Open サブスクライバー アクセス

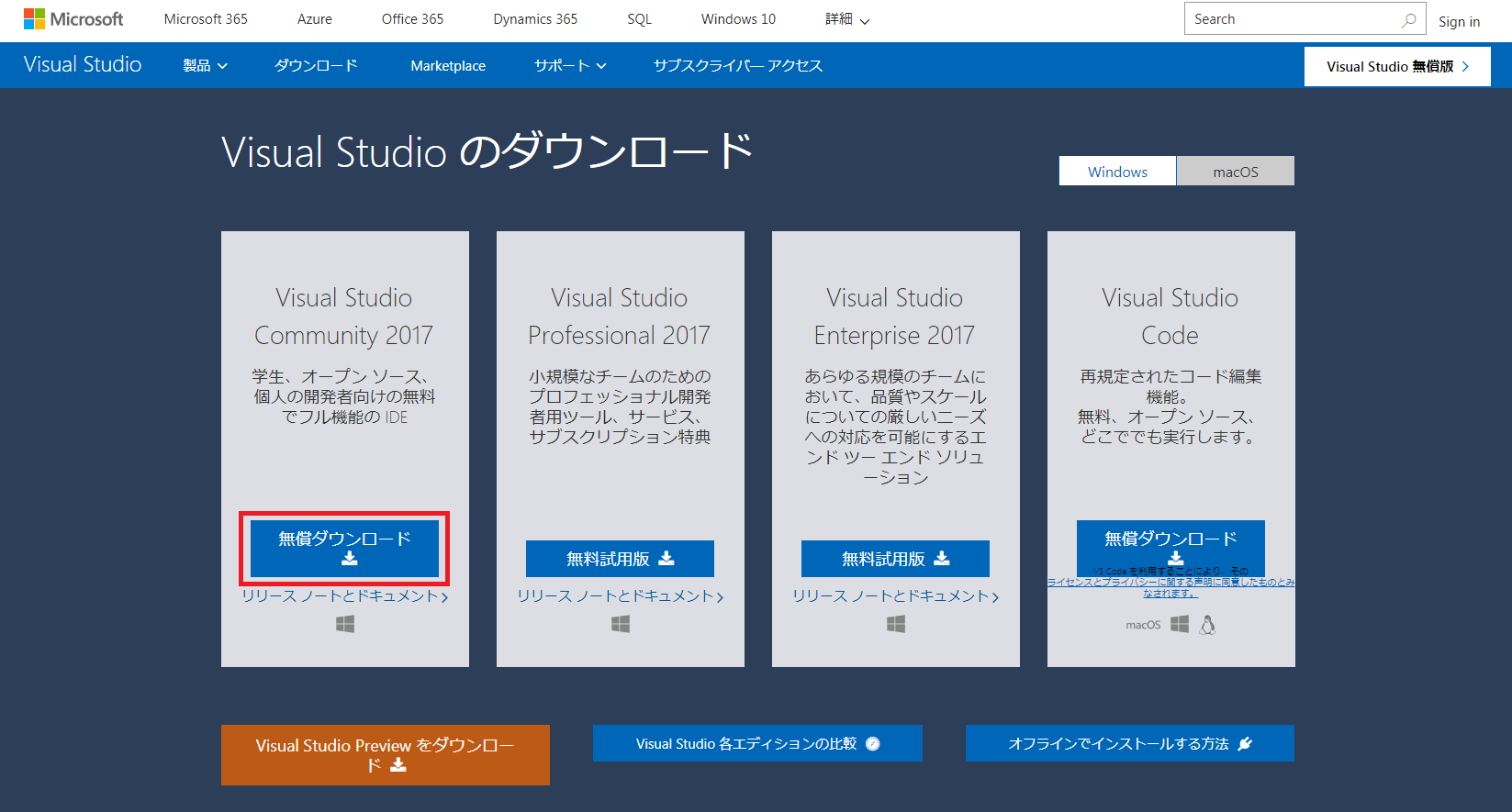click(x=738, y=65)
